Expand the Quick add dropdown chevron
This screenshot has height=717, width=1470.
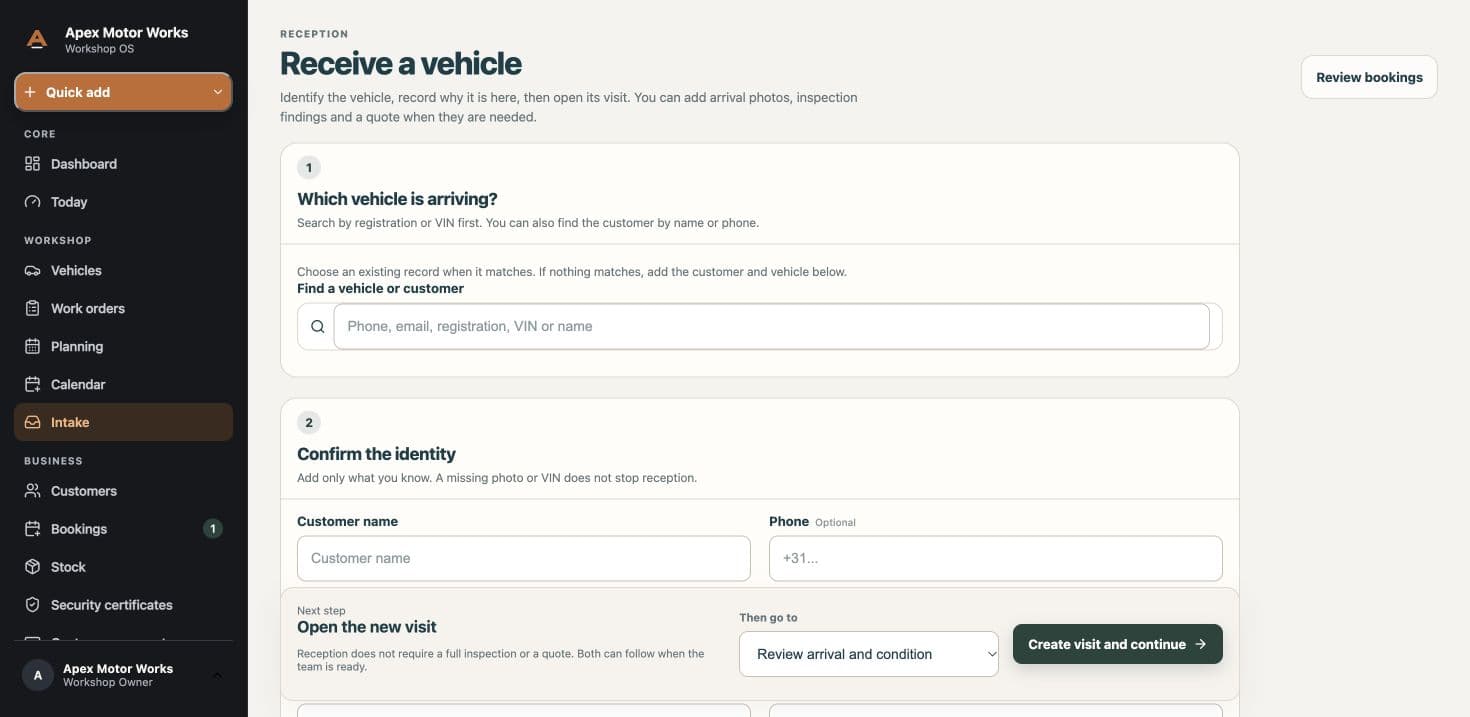click(217, 92)
